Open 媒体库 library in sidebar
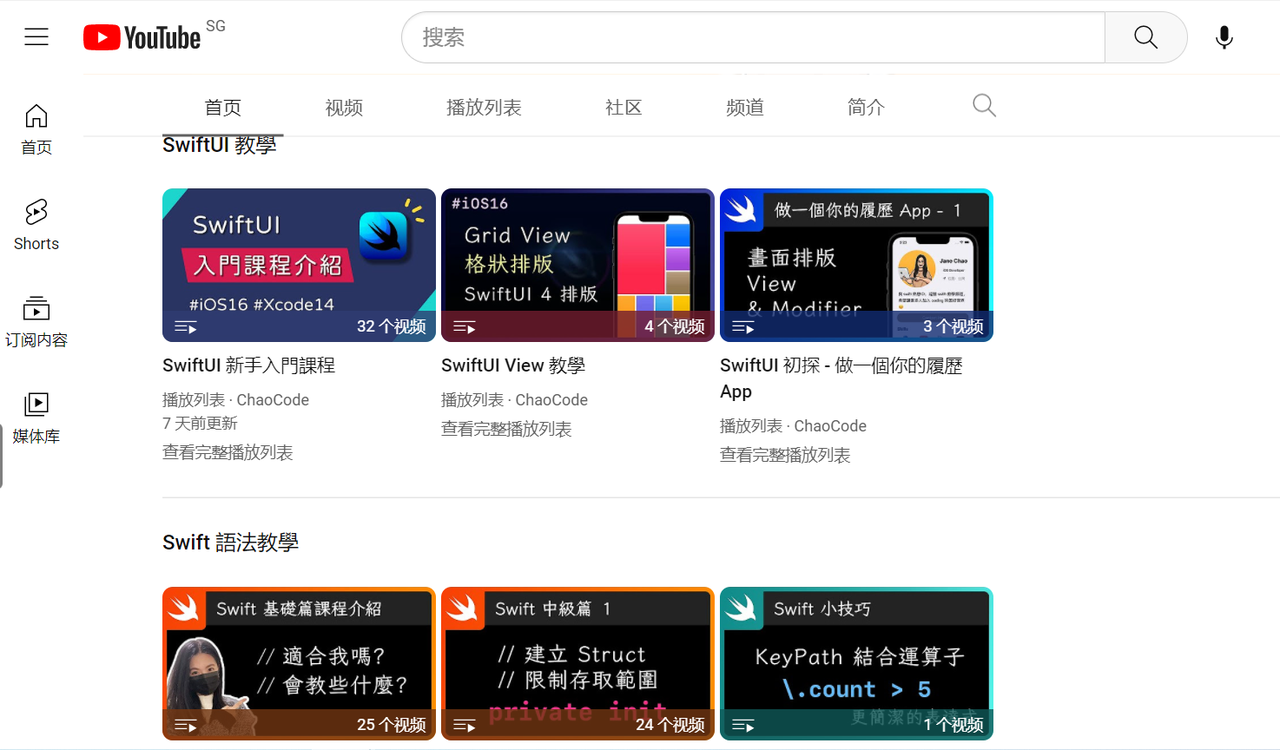This screenshot has width=1280, height=750. coord(36,418)
